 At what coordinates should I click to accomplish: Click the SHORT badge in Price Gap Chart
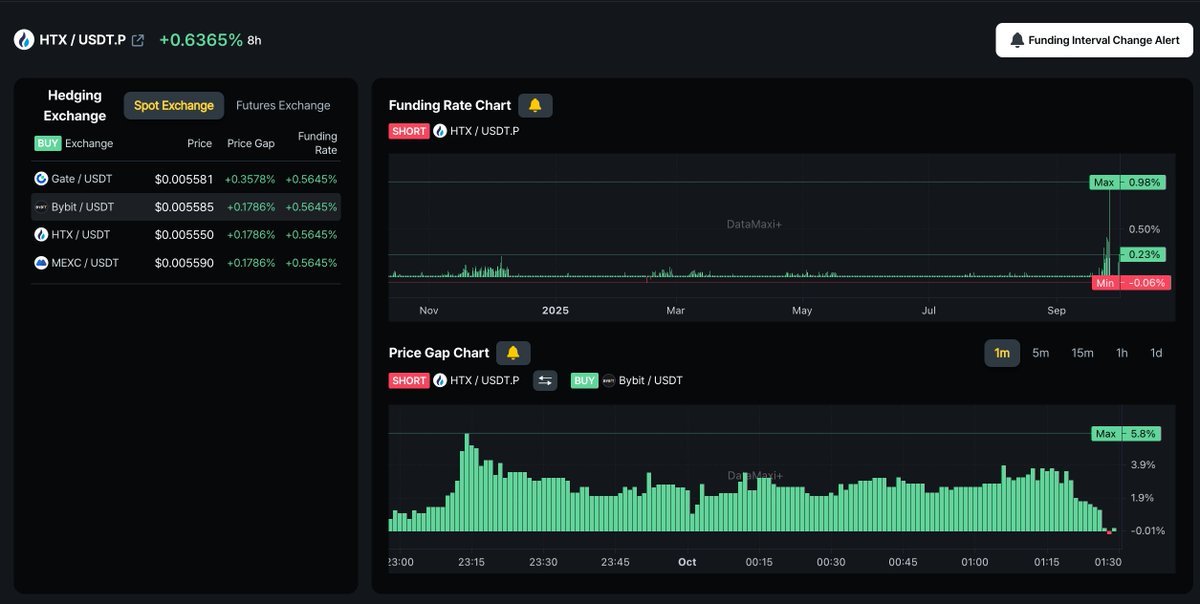coord(409,380)
